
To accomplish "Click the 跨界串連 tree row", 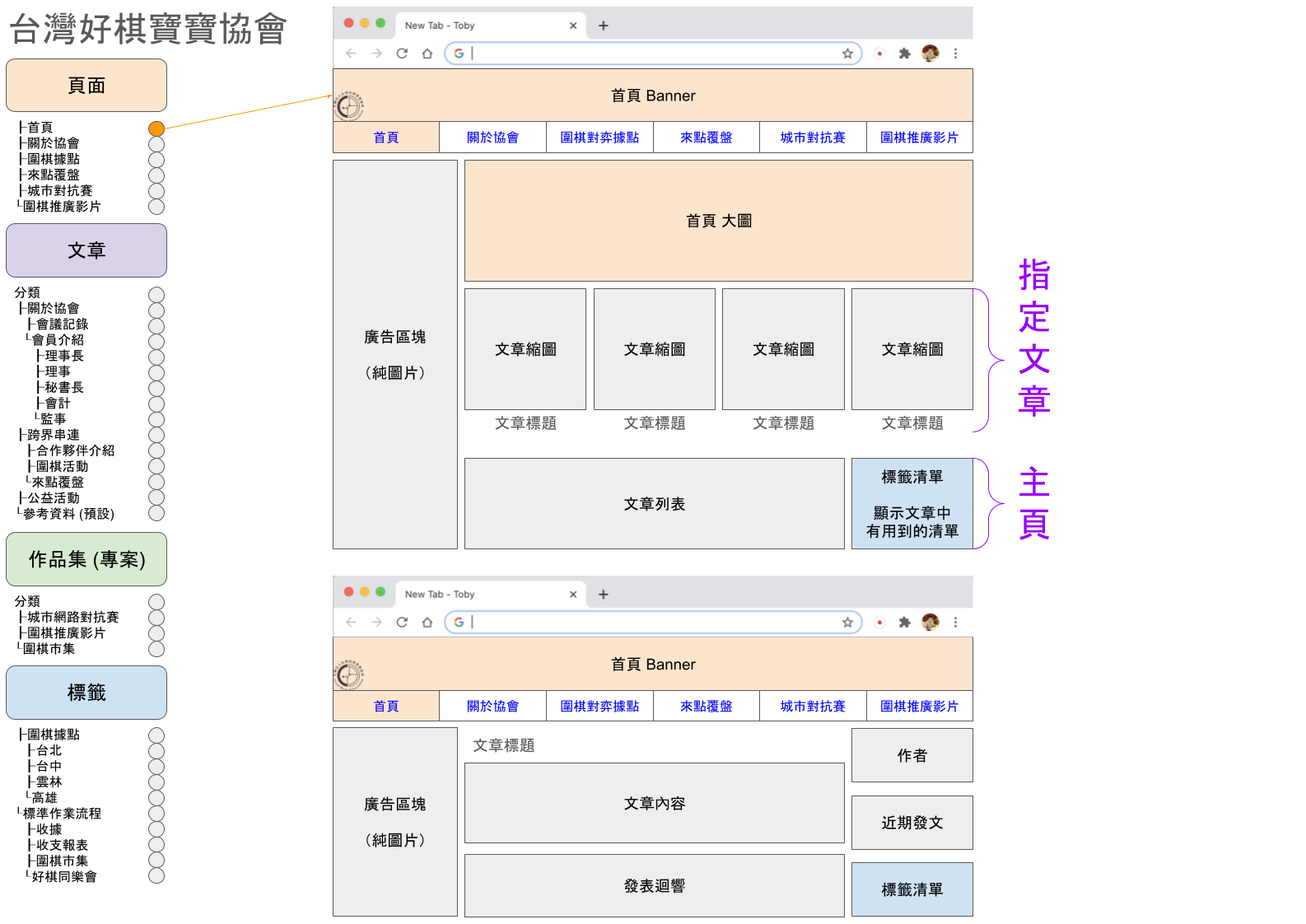I will click(x=49, y=435).
